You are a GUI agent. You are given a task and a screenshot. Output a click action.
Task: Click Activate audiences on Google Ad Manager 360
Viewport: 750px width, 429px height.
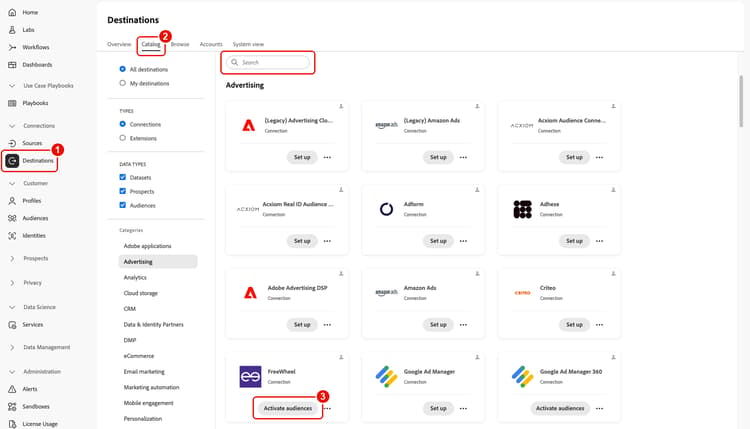click(560, 408)
